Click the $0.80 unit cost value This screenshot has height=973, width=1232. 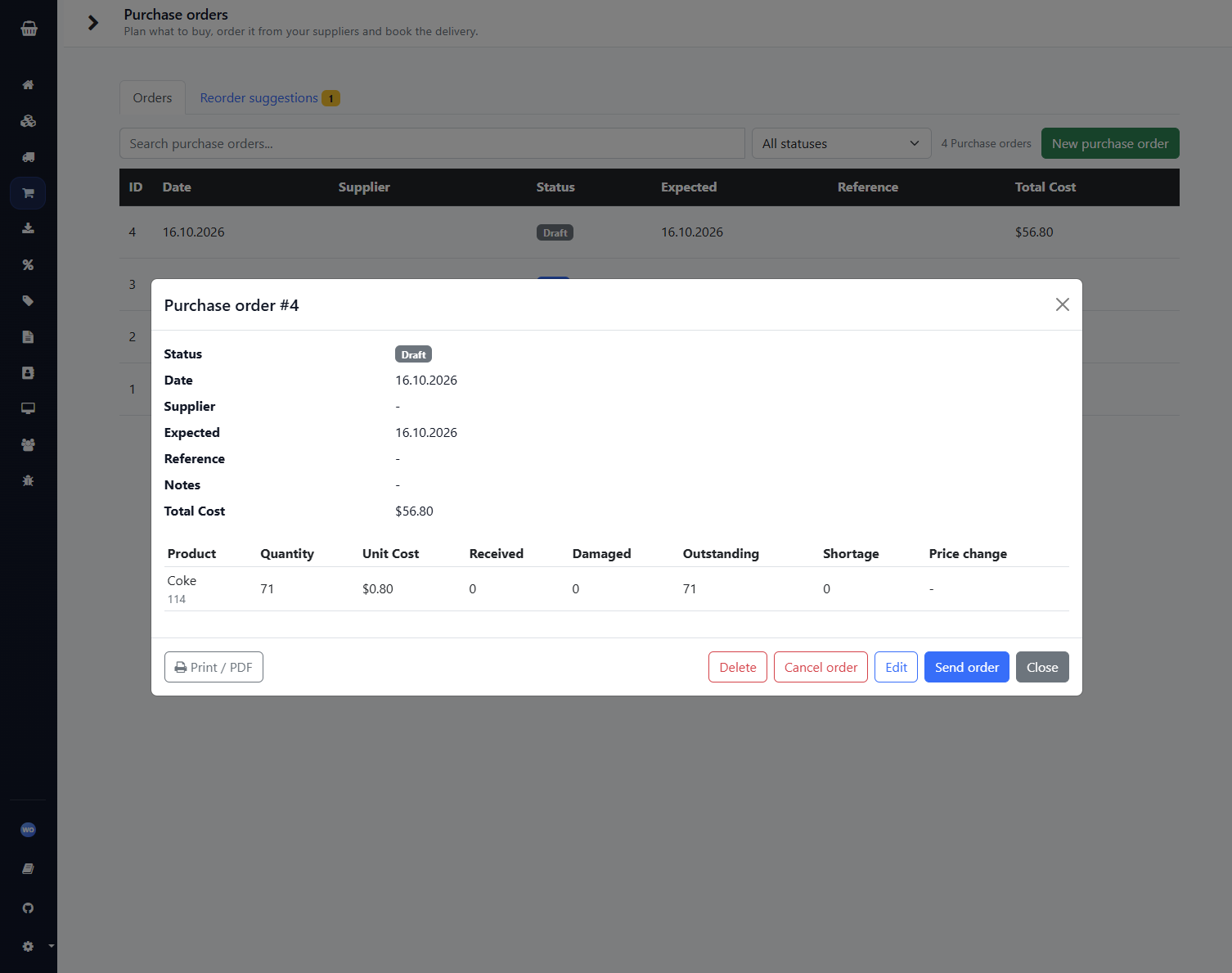tap(378, 588)
